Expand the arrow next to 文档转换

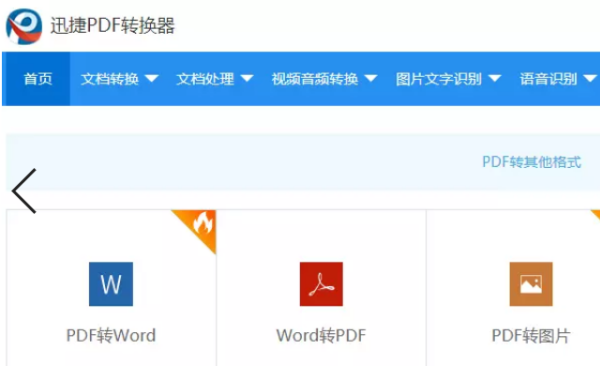152,79
